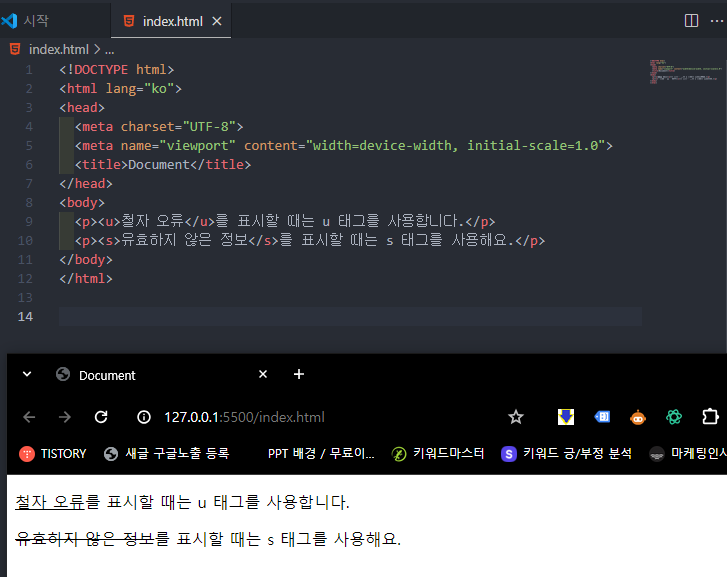Close the Document browser tab
This screenshot has width=727, height=577.
click(x=263, y=374)
